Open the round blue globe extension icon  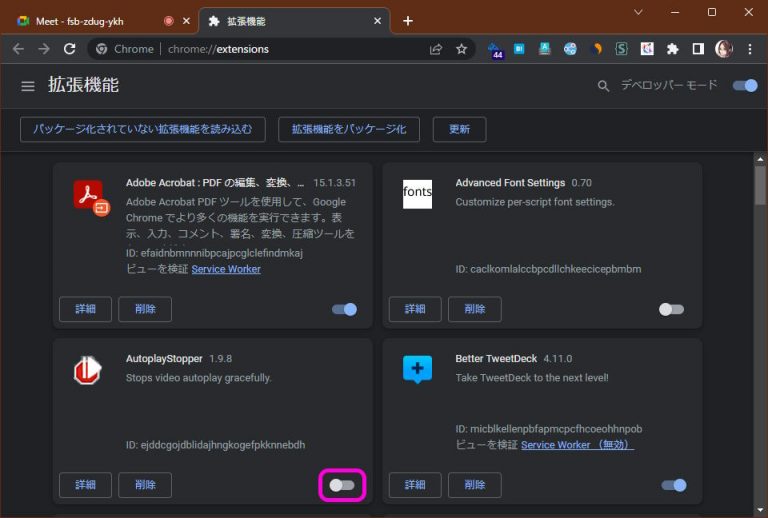pyautogui.click(x=570, y=48)
